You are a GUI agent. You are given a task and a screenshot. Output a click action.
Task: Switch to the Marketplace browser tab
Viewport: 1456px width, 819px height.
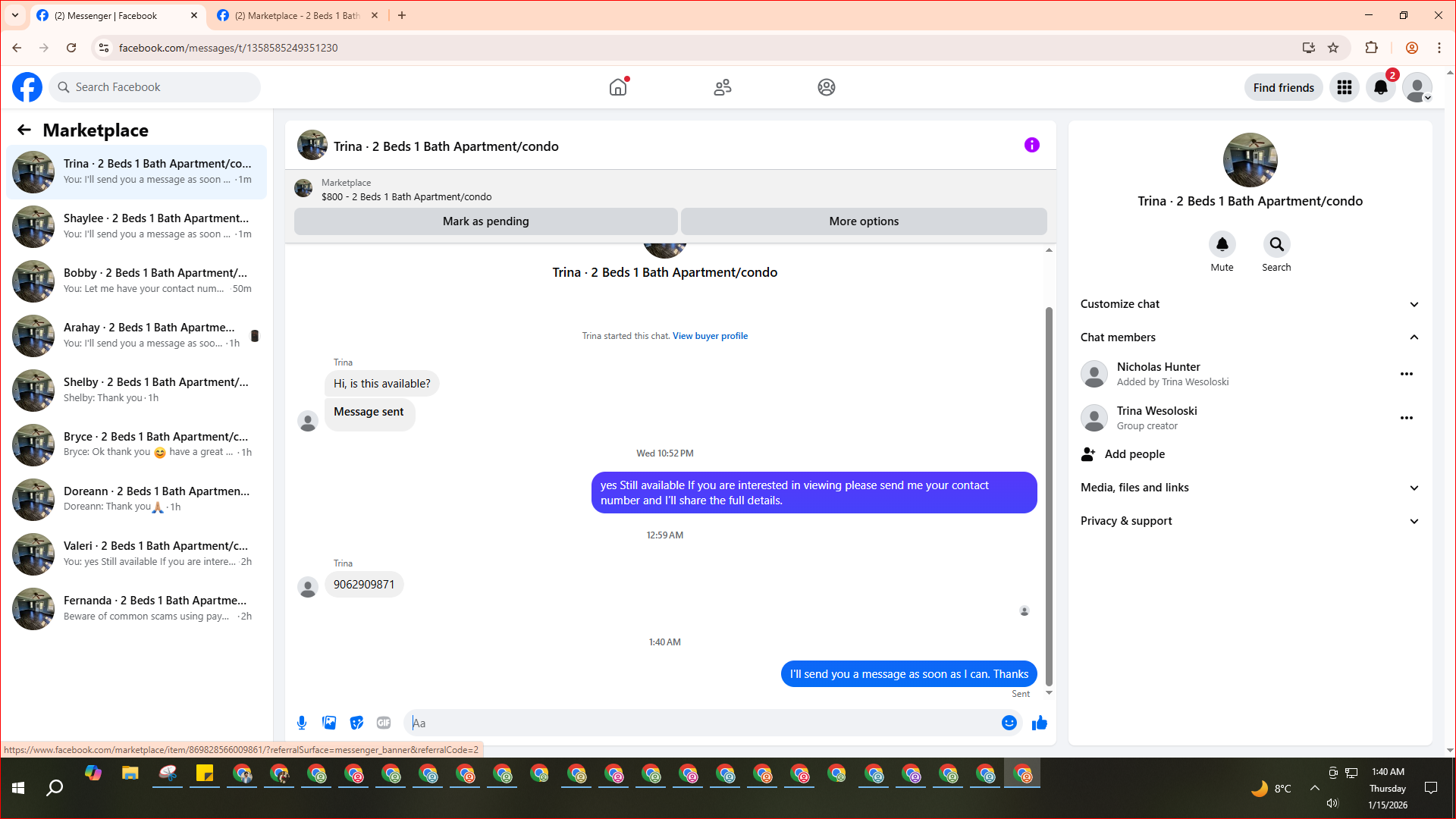(297, 15)
